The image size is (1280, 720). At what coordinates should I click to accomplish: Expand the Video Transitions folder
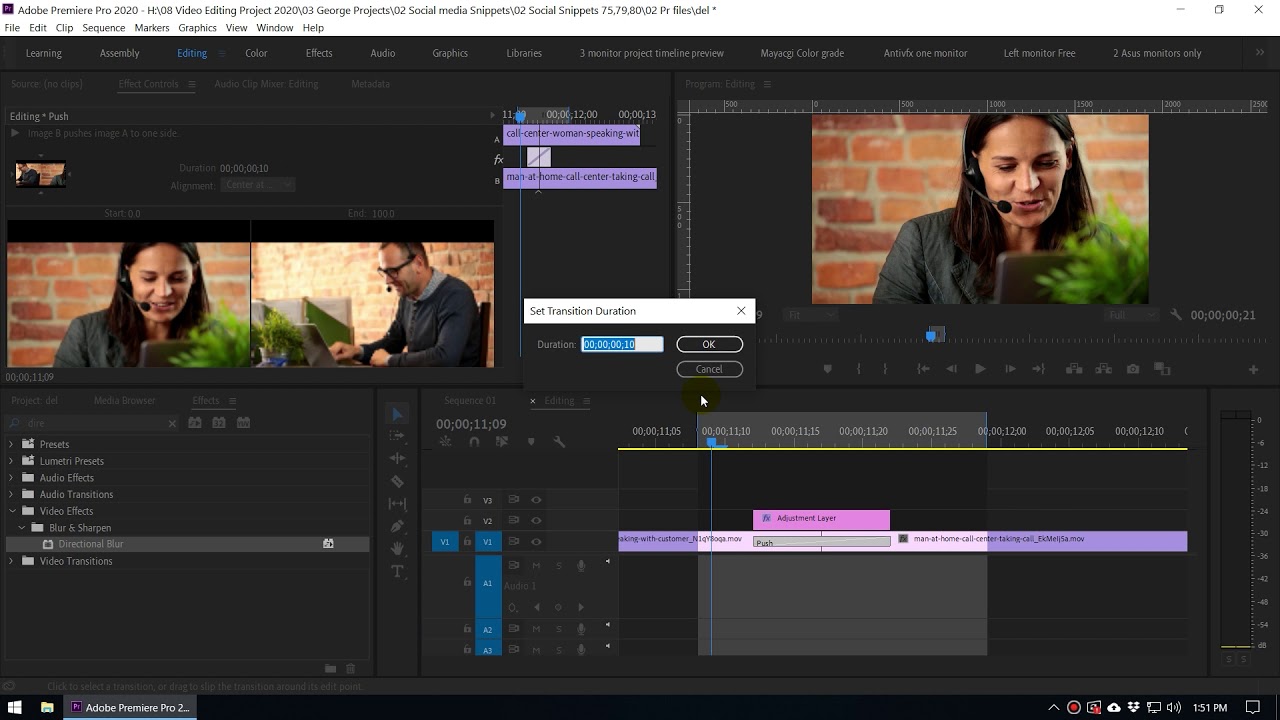12,561
